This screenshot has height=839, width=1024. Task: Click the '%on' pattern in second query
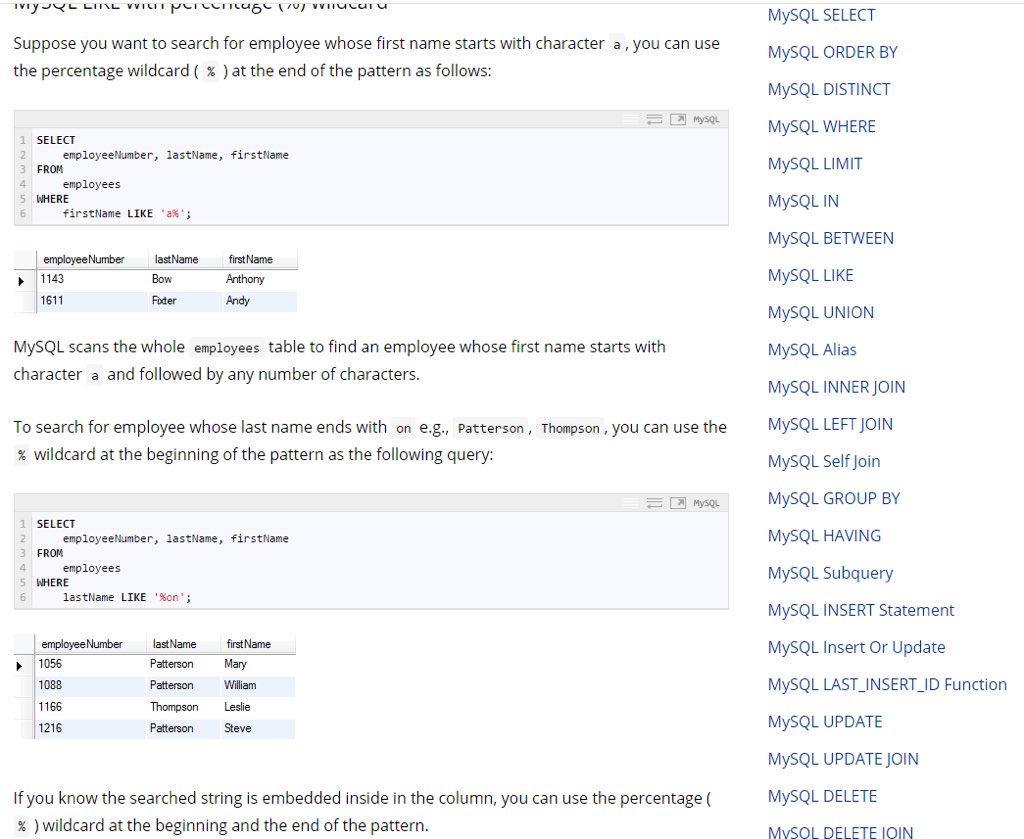pos(170,597)
